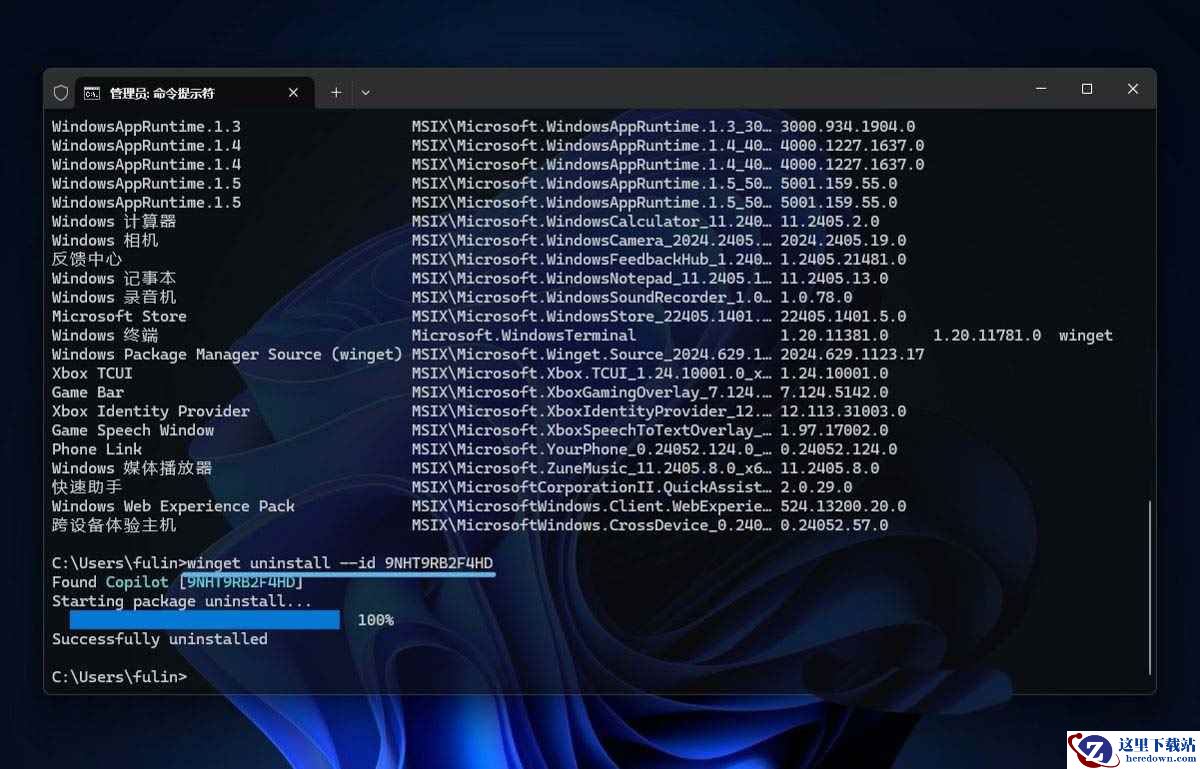Click the text 'Windows 媒体播放器'
This screenshot has width=1200, height=769.
pos(132,468)
